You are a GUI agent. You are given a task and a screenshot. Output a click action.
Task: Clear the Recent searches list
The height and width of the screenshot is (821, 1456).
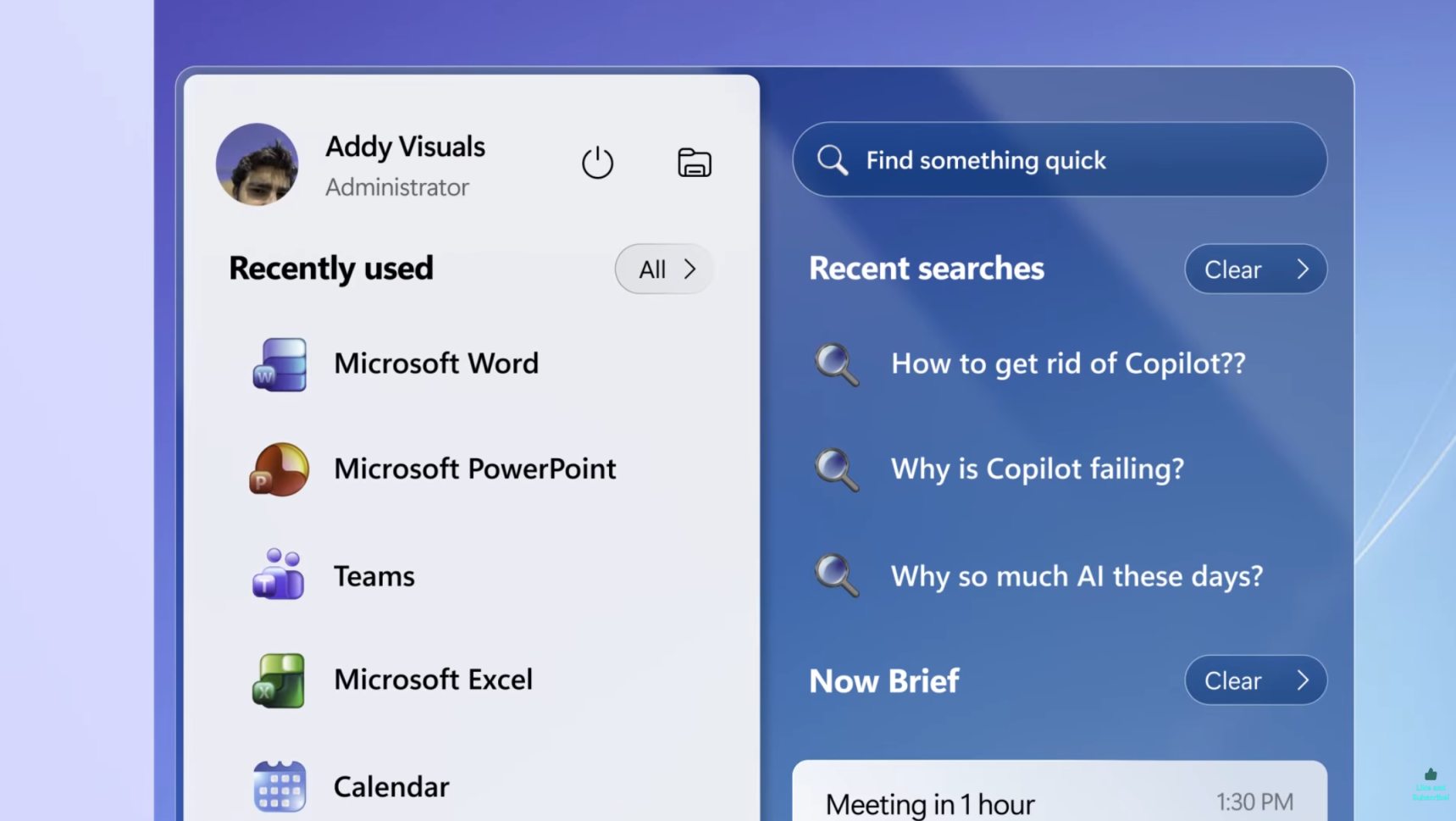tap(1233, 269)
